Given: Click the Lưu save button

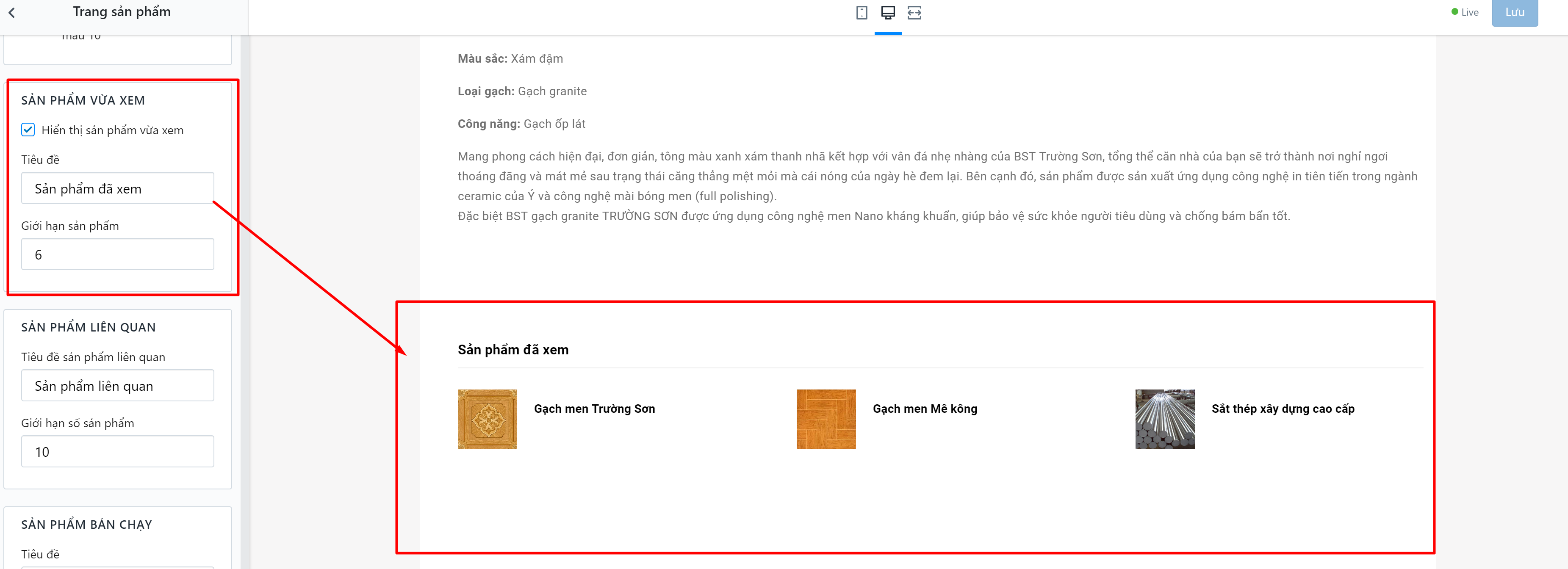Looking at the screenshot, I should tap(1515, 13).
